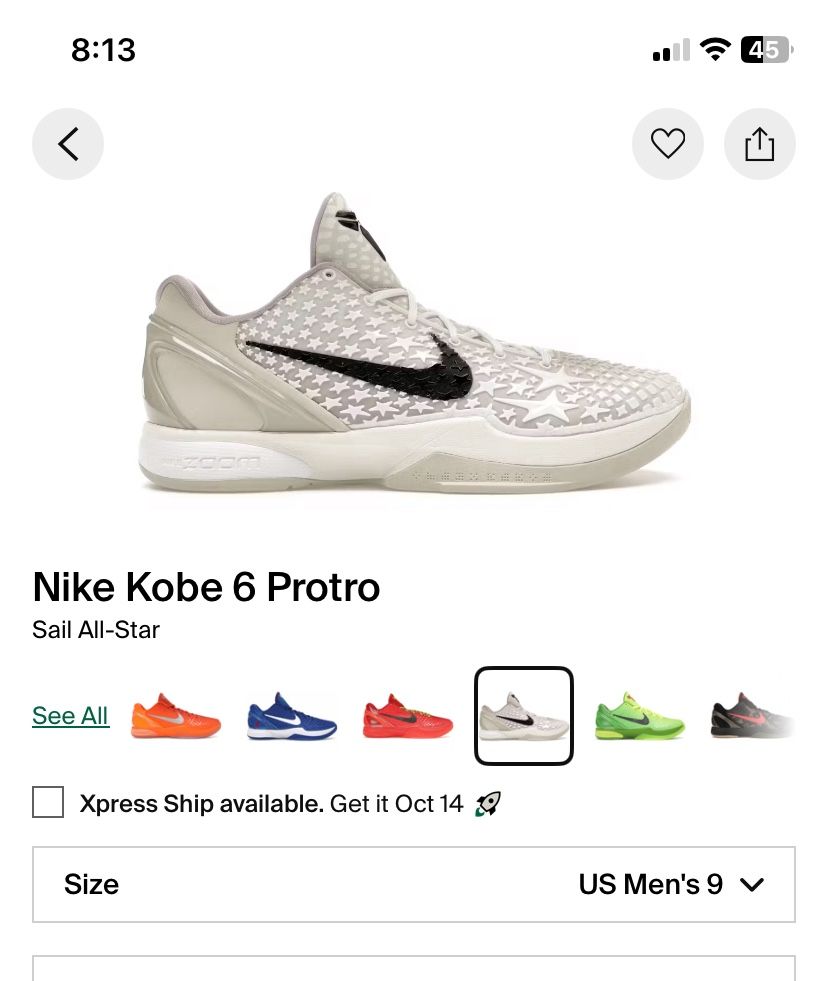Open the share sheet icon
The width and height of the screenshot is (828, 981).
click(760, 145)
